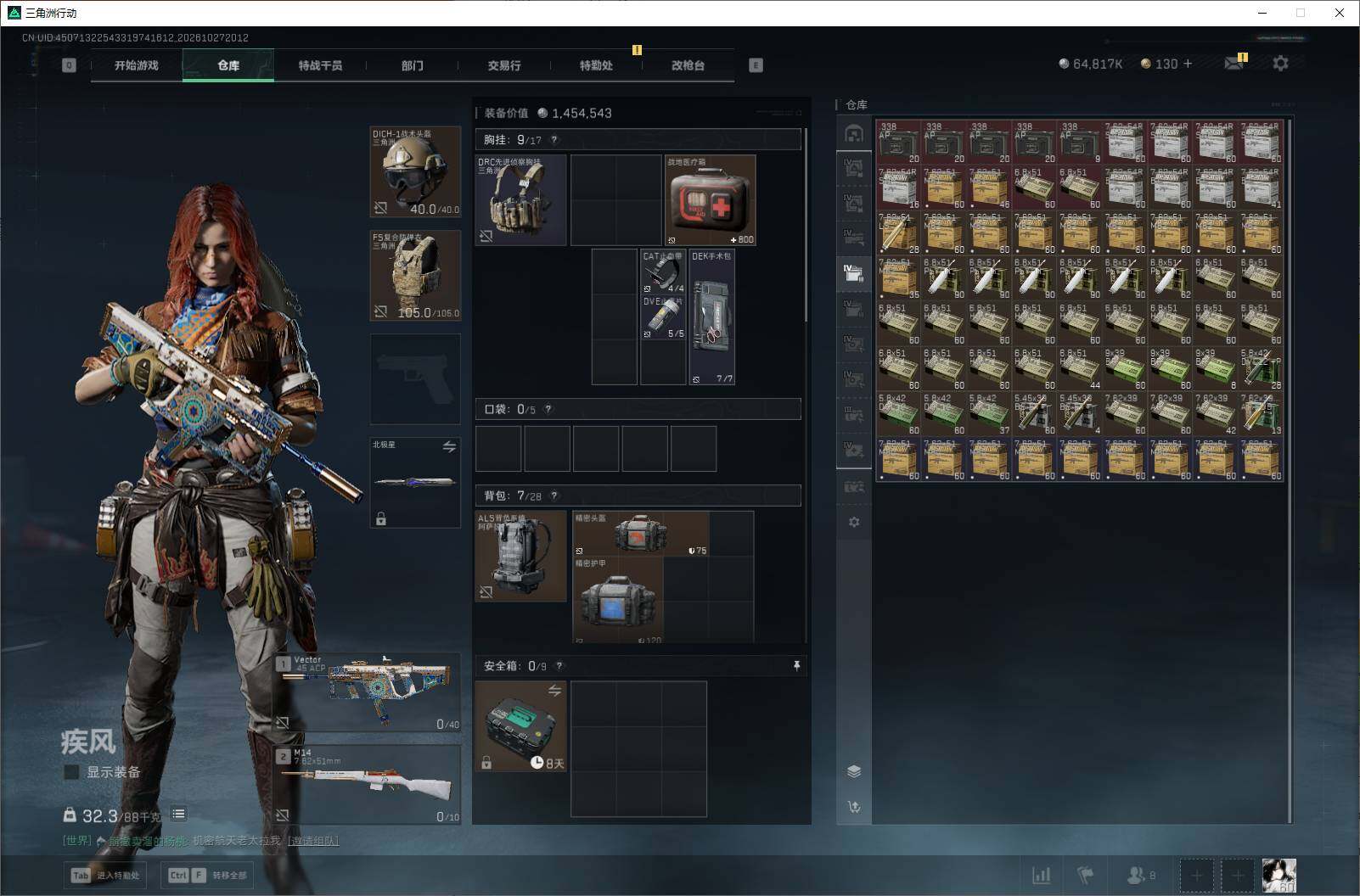Viewport: 1360px width, 896px height.
Task: Switch to the 开始游戏 tab
Action: pyautogui.click(x=137, y=65)
